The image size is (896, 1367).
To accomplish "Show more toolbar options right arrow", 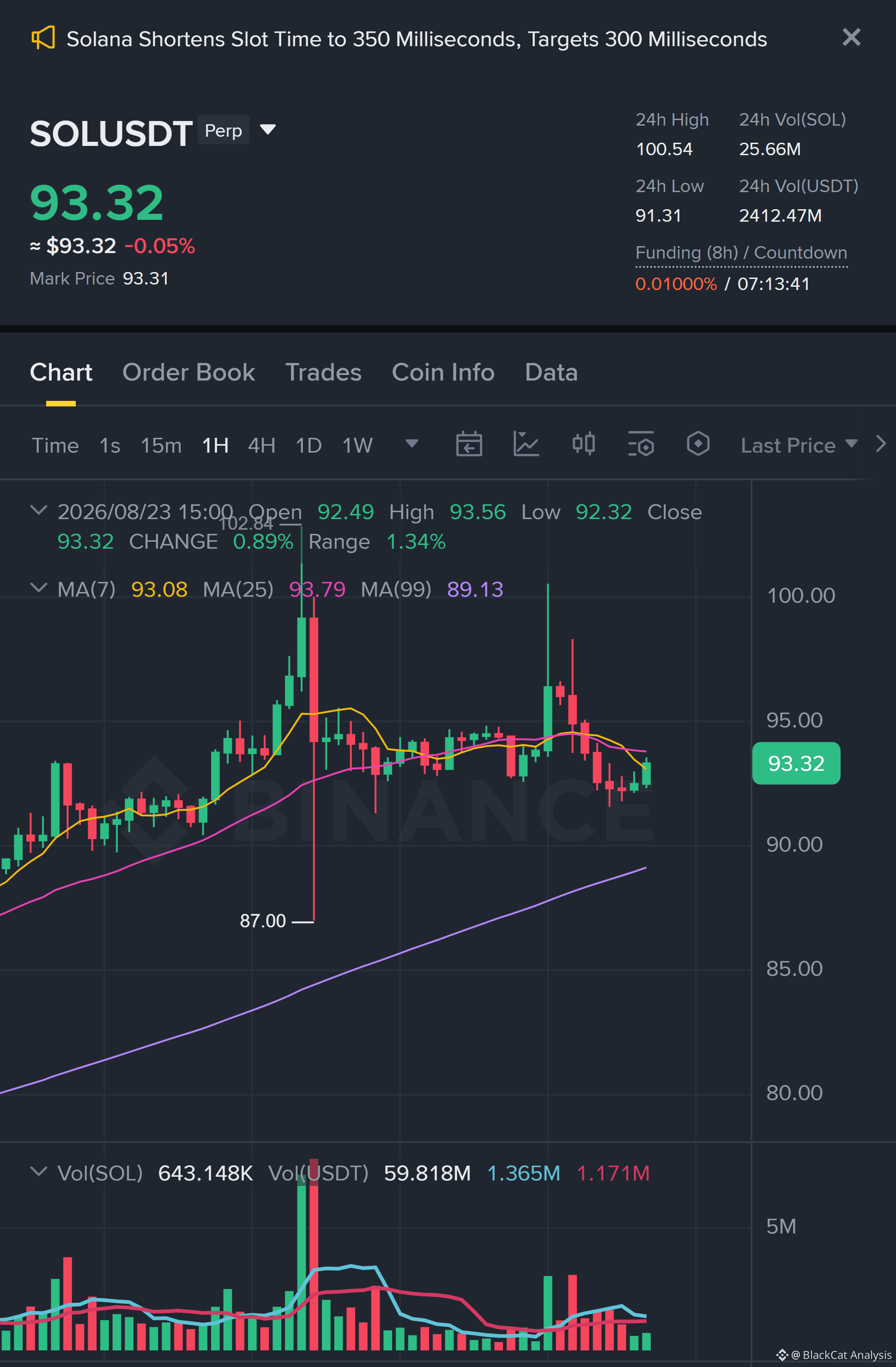I will point(880,444).
